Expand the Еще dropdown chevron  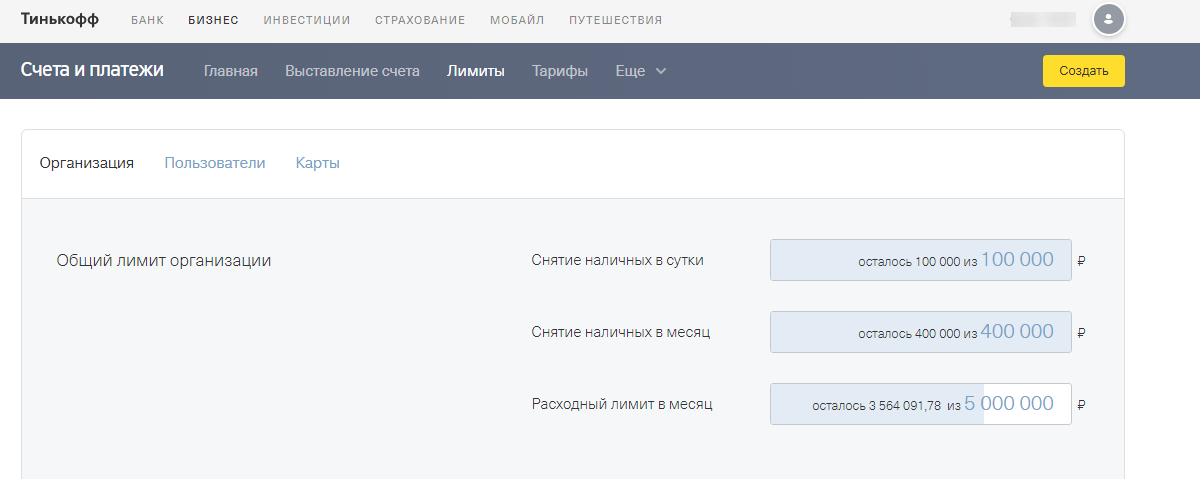[660, 71]
